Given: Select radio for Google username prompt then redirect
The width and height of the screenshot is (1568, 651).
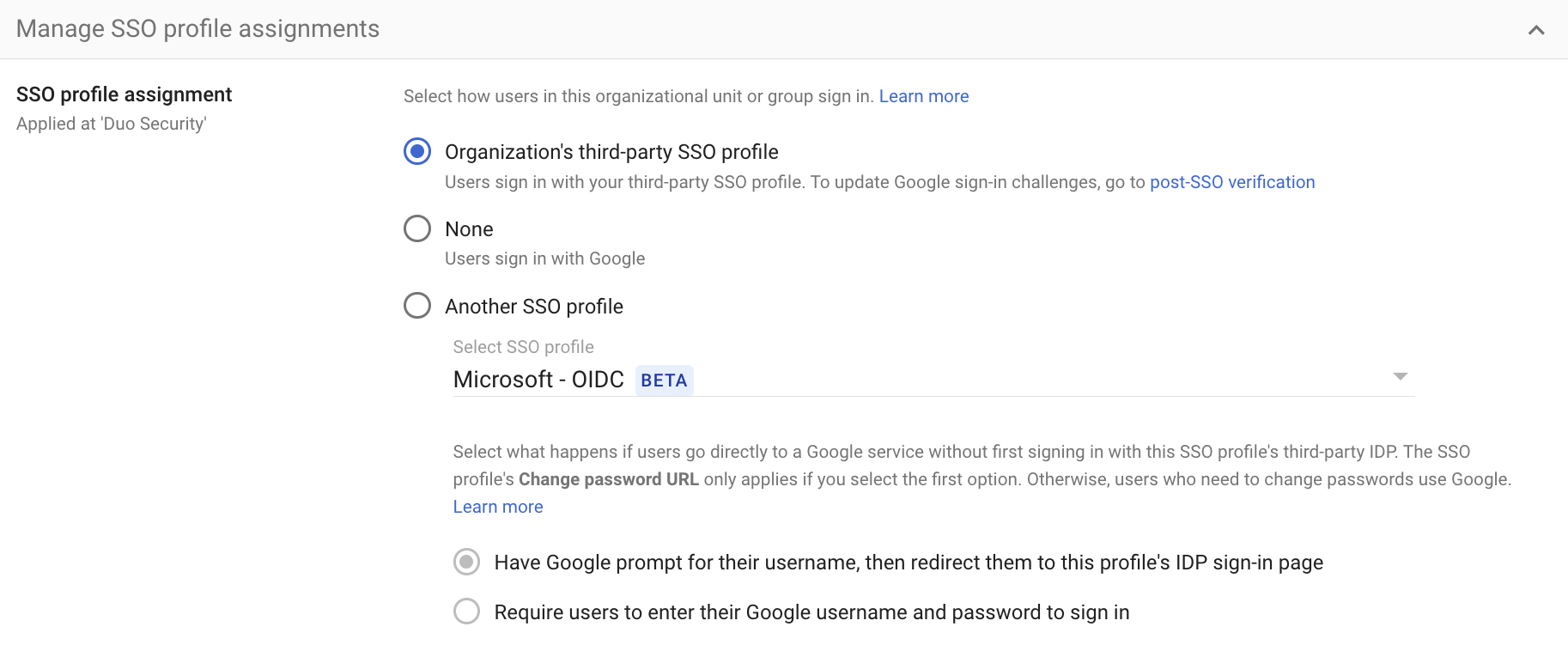Looking at the screenshot, I should point(466,563).
